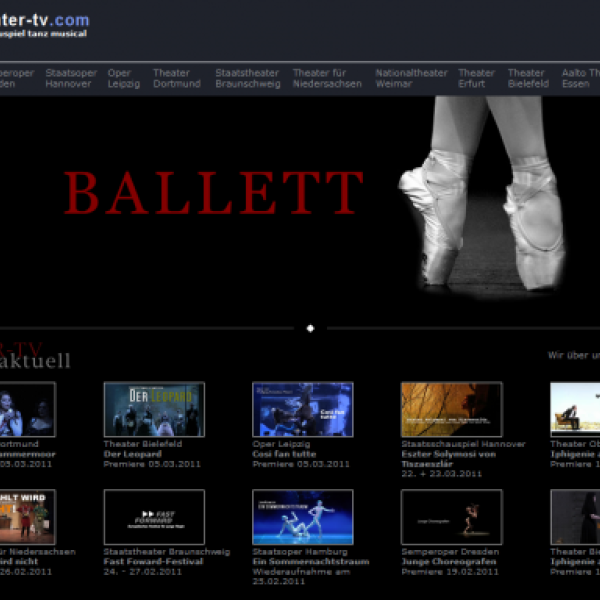The image size is (600, 600).
Task: Click the Eszter Solymosi von Tiszaeszlár title
Action: click(x=448, y=459)
